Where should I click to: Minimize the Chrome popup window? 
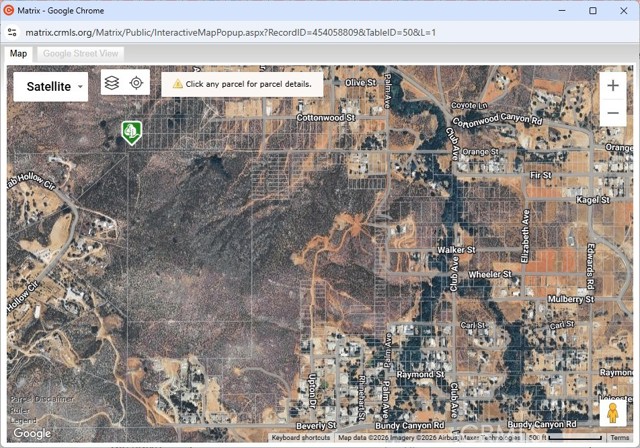pos(562,11)
